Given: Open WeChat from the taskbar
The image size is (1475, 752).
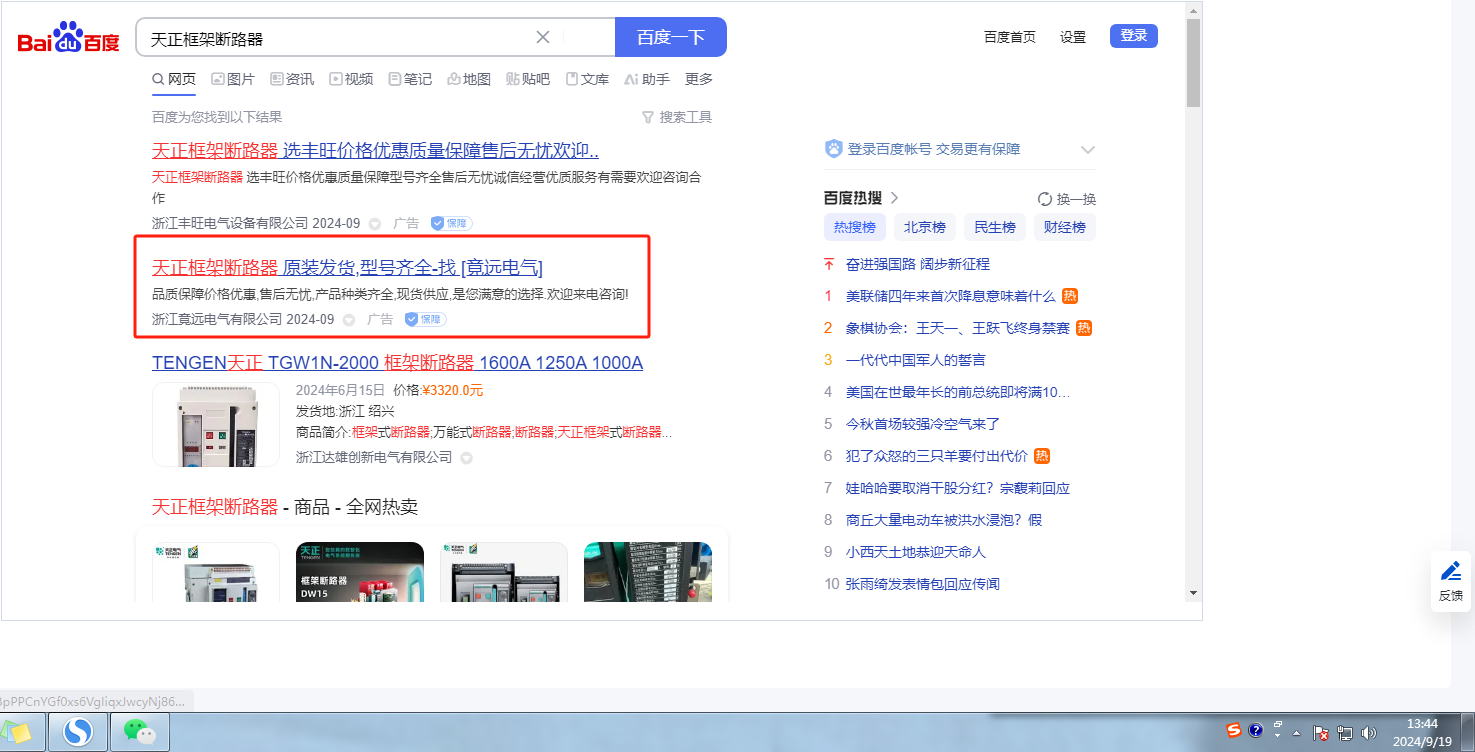Looking at the screenshot, I should 139,733.
